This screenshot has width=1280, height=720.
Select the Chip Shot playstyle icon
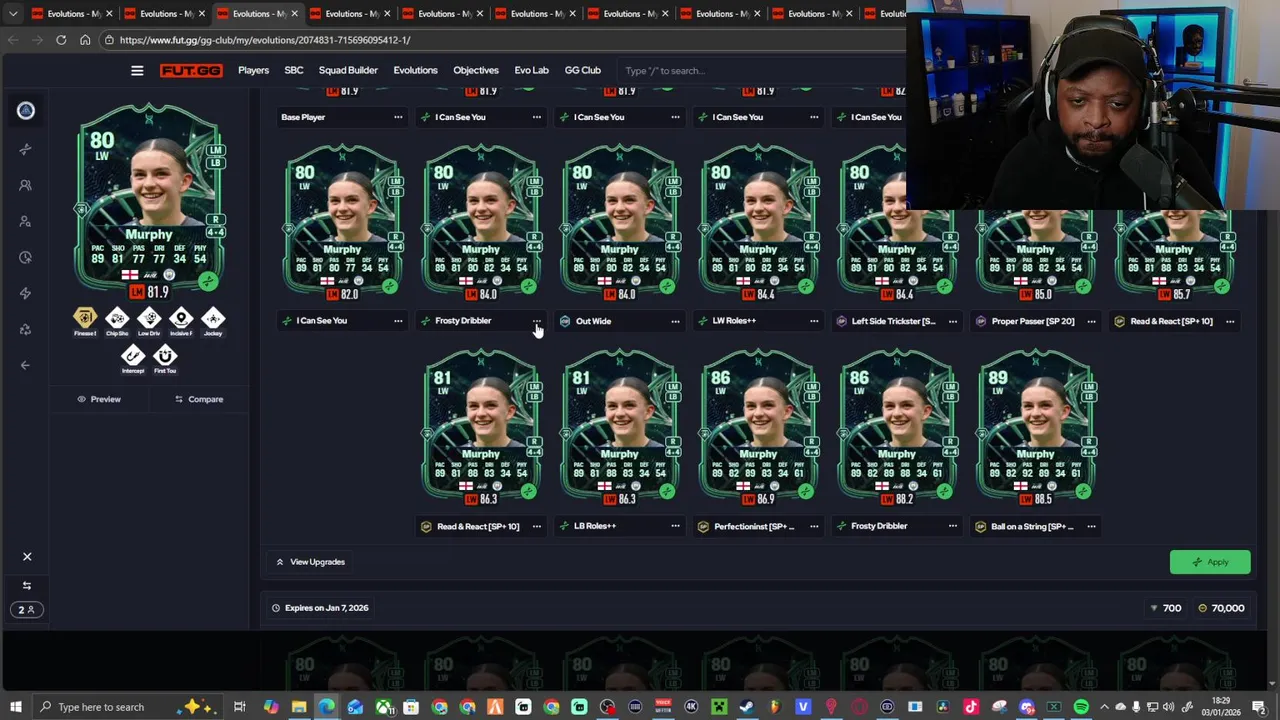(117, 322)
